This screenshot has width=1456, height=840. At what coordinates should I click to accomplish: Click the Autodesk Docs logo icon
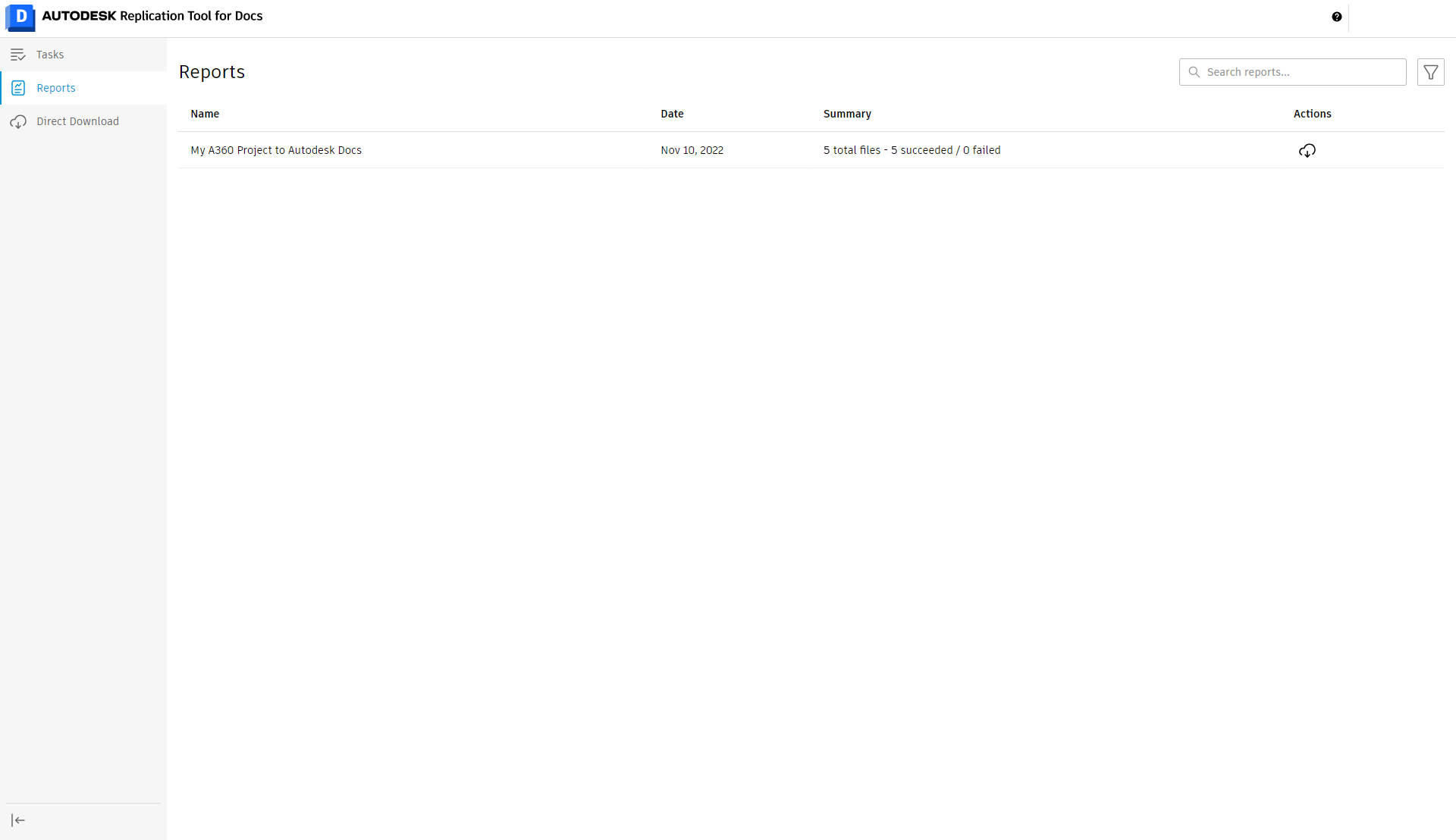(x=20, y=17)
